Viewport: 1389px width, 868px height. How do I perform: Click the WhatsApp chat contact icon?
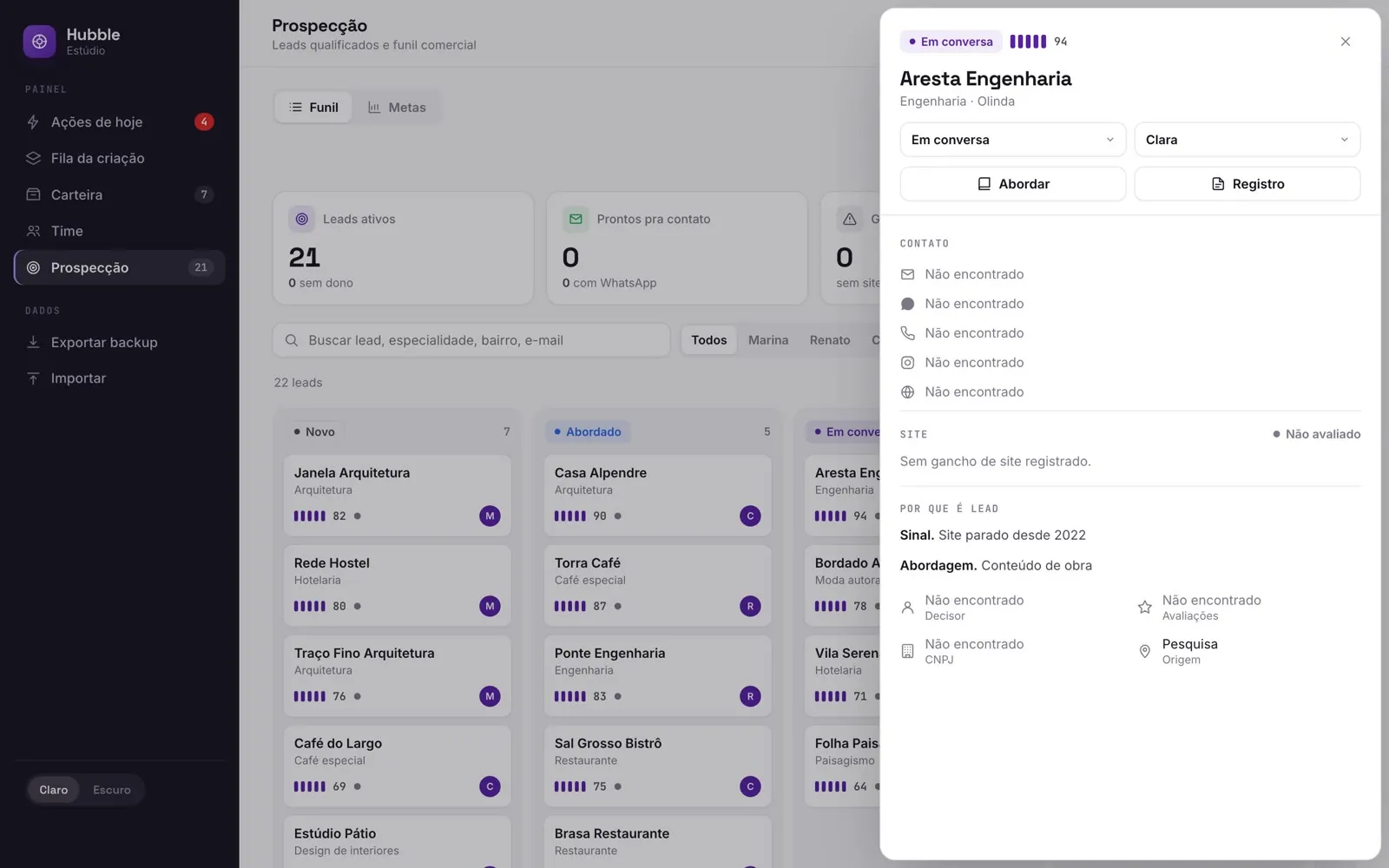pos(907,304)
